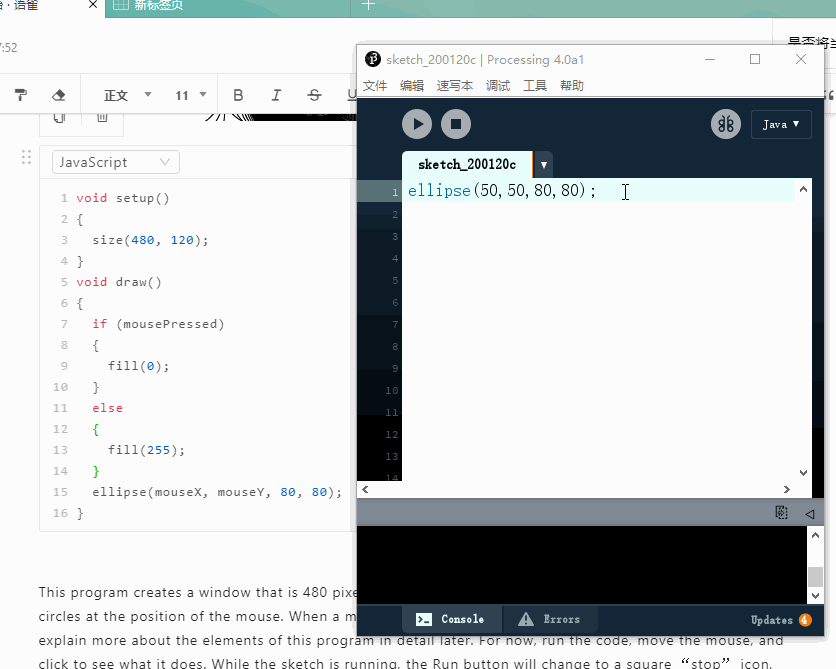Screen dimensions: 836x669
Task: Run the sketch with the Play button
Action: click(416, 124)
